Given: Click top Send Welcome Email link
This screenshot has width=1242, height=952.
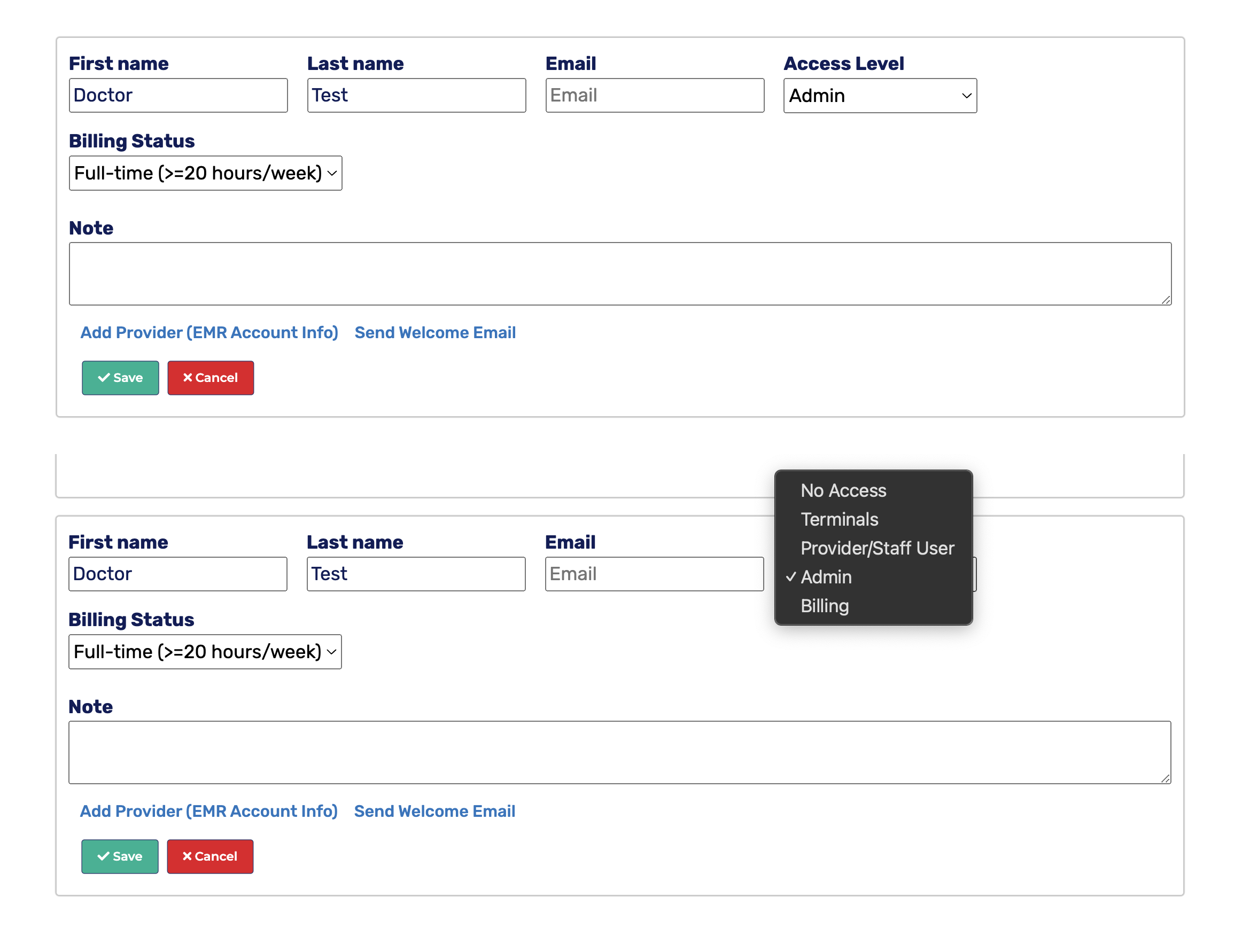Looking at the screenshot, I should coord(435,333).
